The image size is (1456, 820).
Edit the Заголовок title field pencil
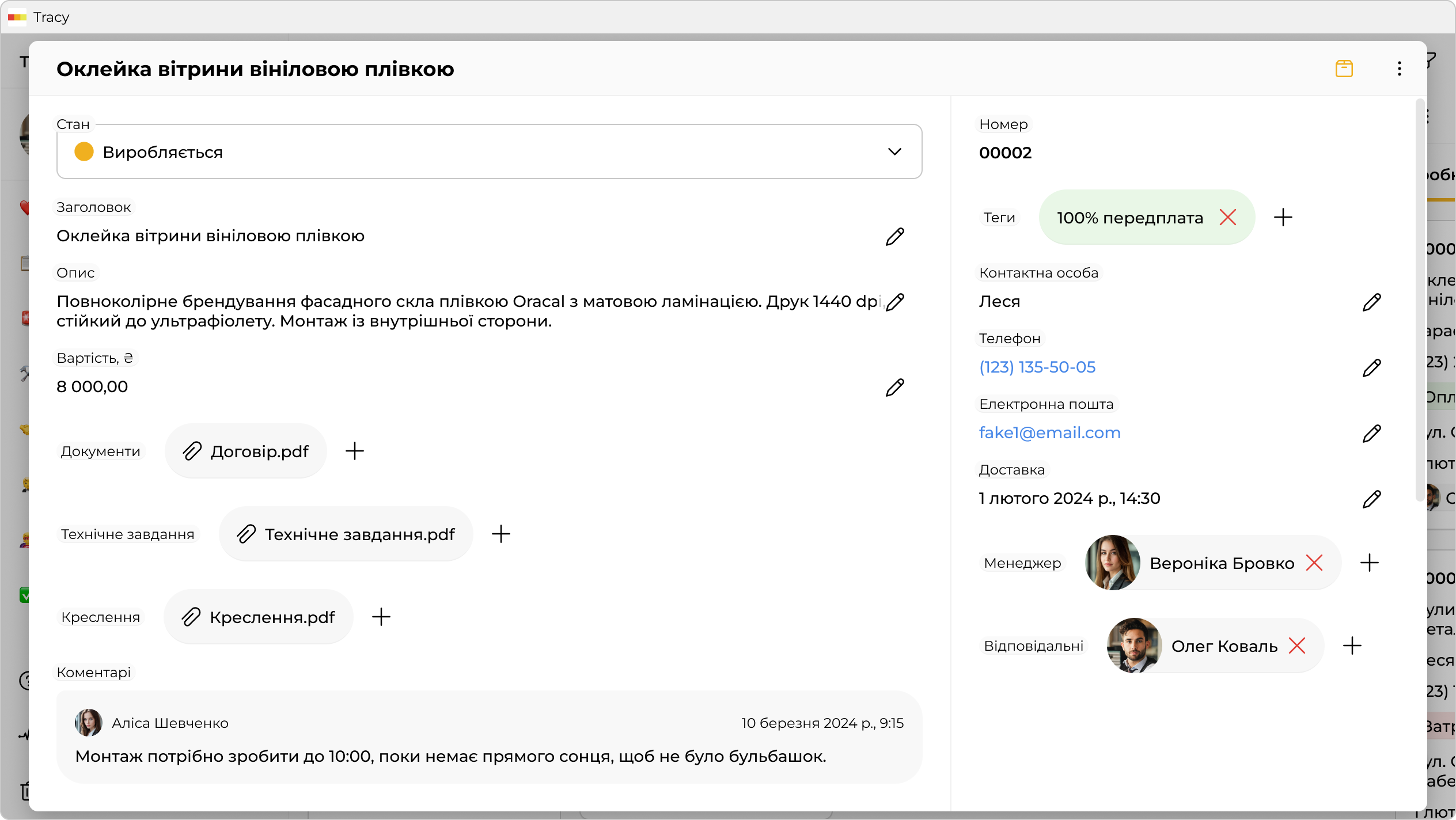click(x=894, y=236)
